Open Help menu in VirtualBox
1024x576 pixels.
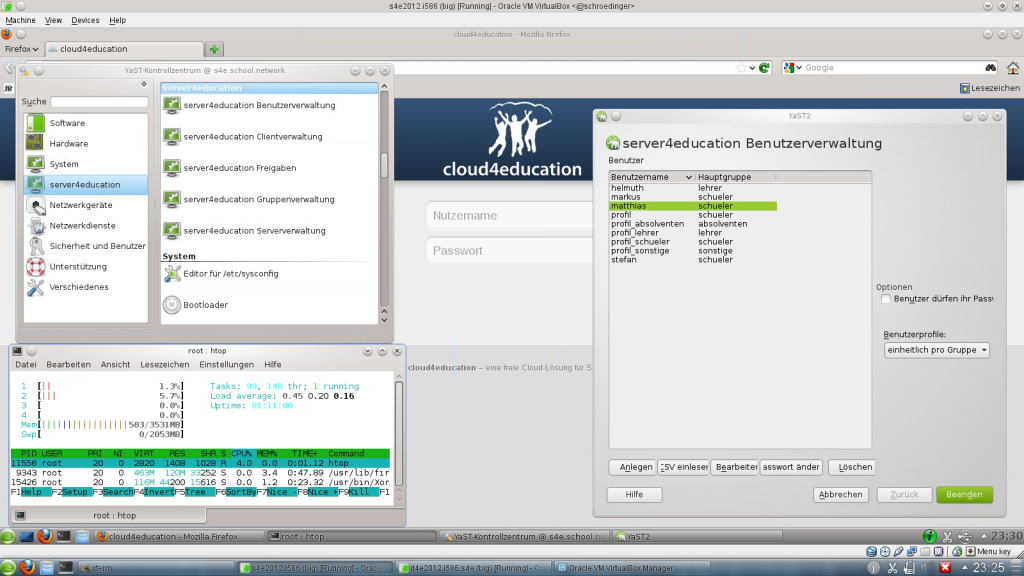tap(118, 20)
